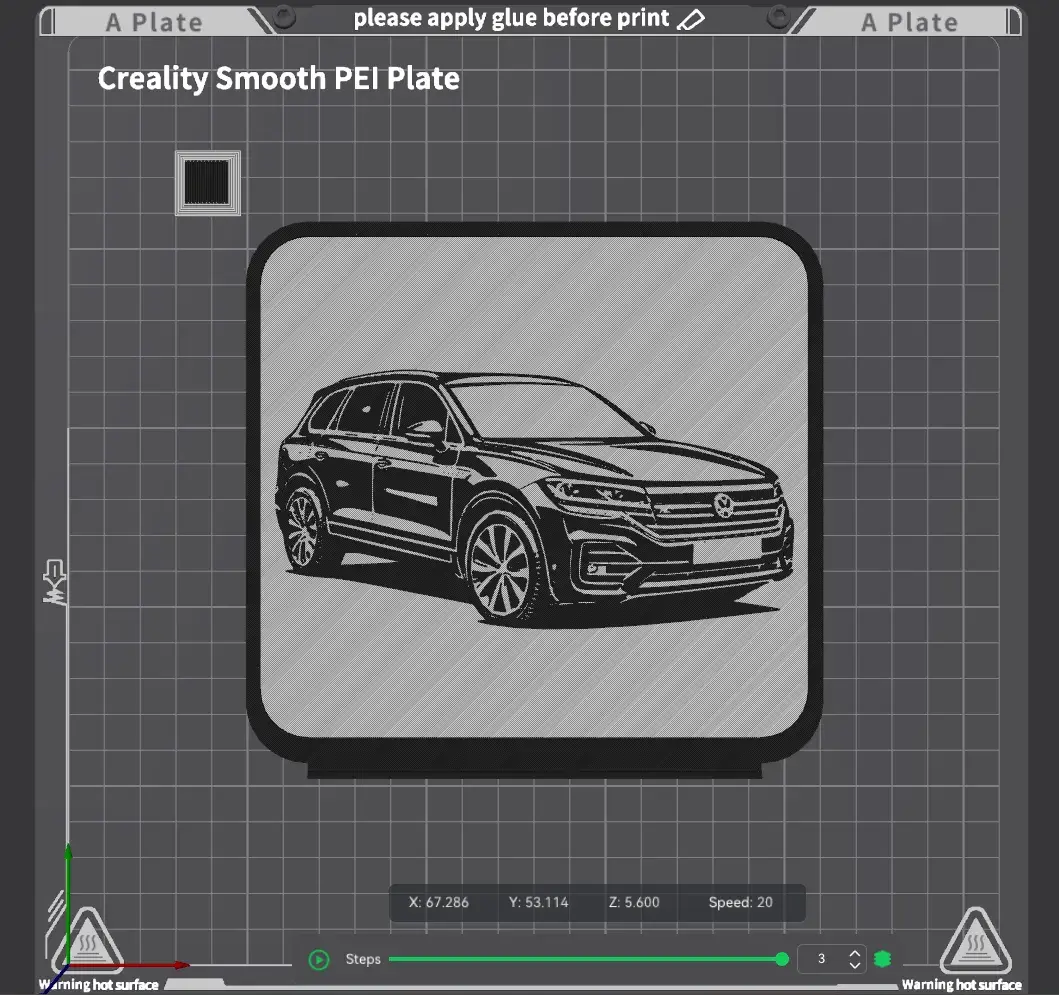The height and width of the screenshot is (995, 1059).
Task: Click the right 'A Plate' label
Action: point(909,23)
